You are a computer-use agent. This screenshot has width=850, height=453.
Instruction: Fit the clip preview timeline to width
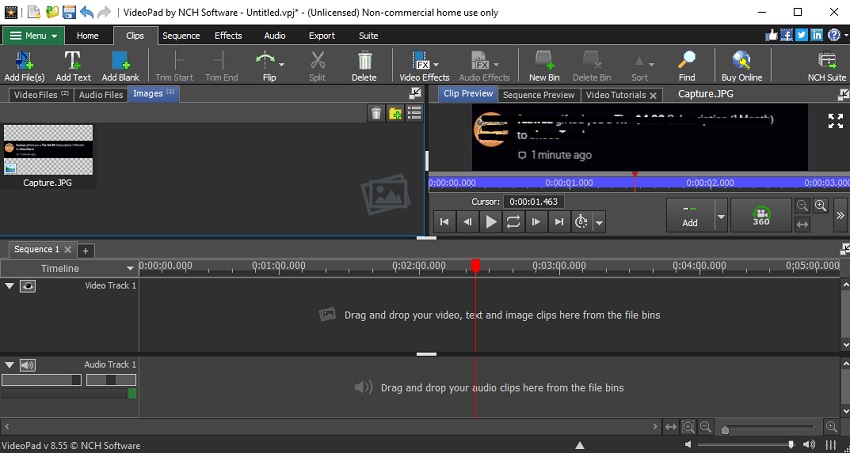tap(802, 224)
